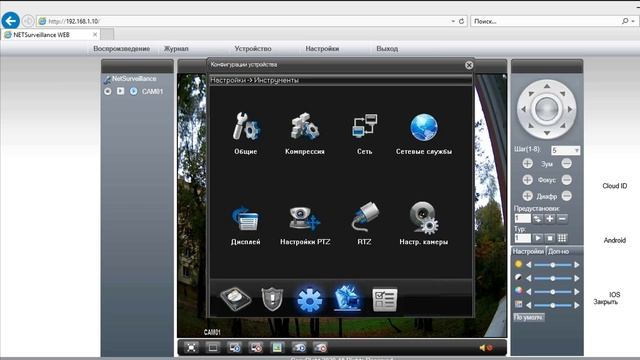Click the Cloud ID link

(615, 186)
